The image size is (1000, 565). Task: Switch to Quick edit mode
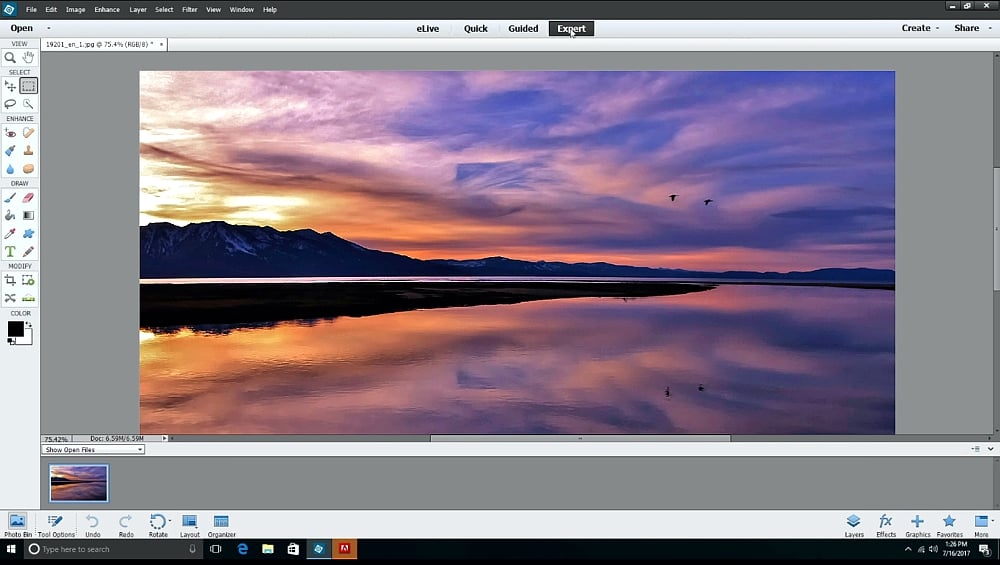point(476,28)
